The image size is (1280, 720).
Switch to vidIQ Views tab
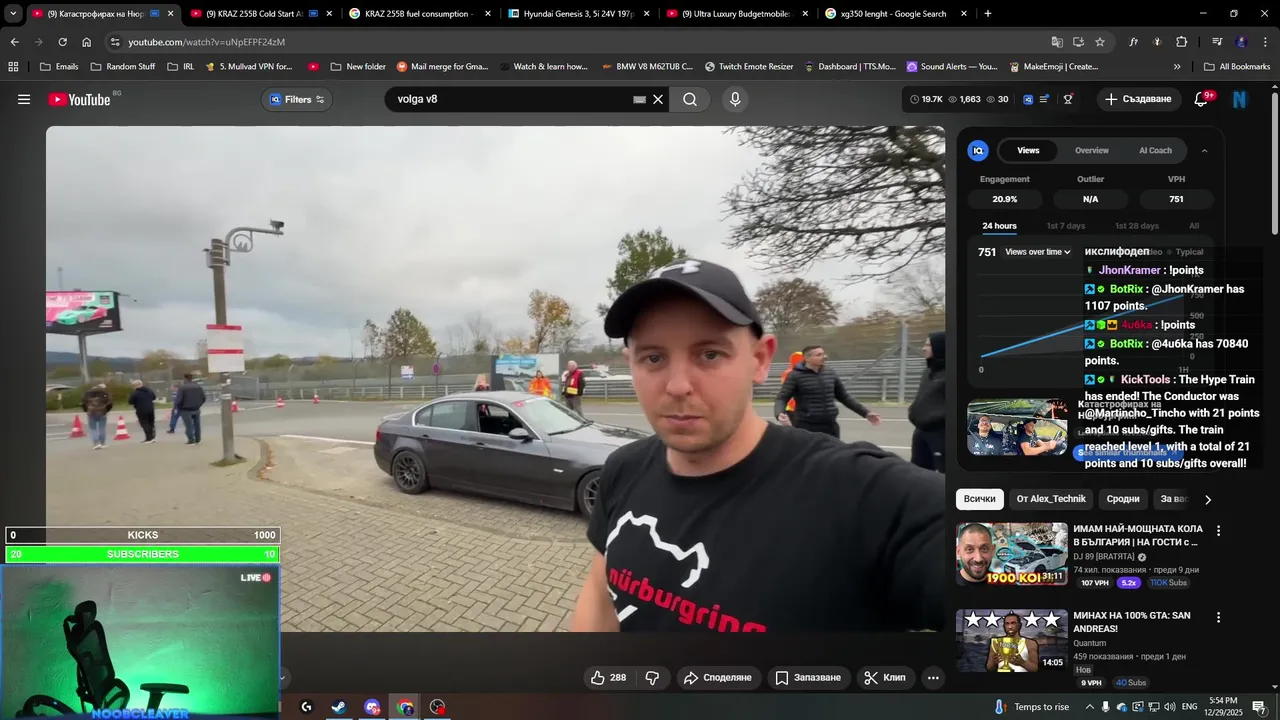(1028, 150)
